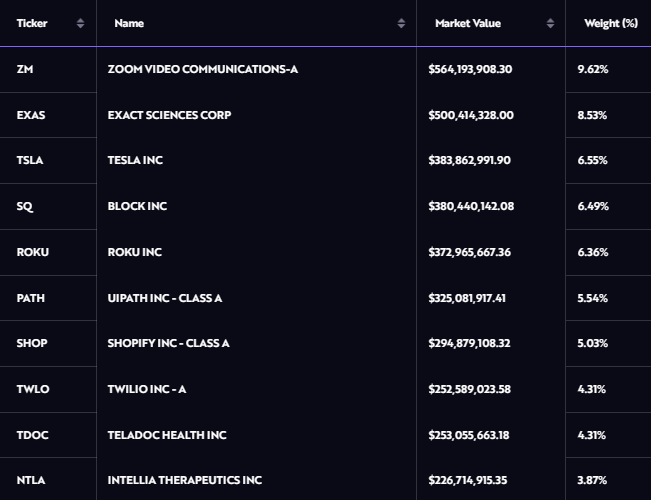651x500 pixels.
Task: Select the ZM ticker cell
Action: coord(24,69)
